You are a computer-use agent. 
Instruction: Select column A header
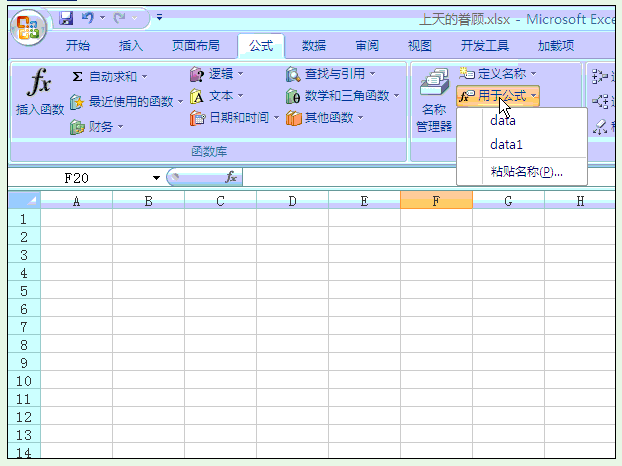77,201
